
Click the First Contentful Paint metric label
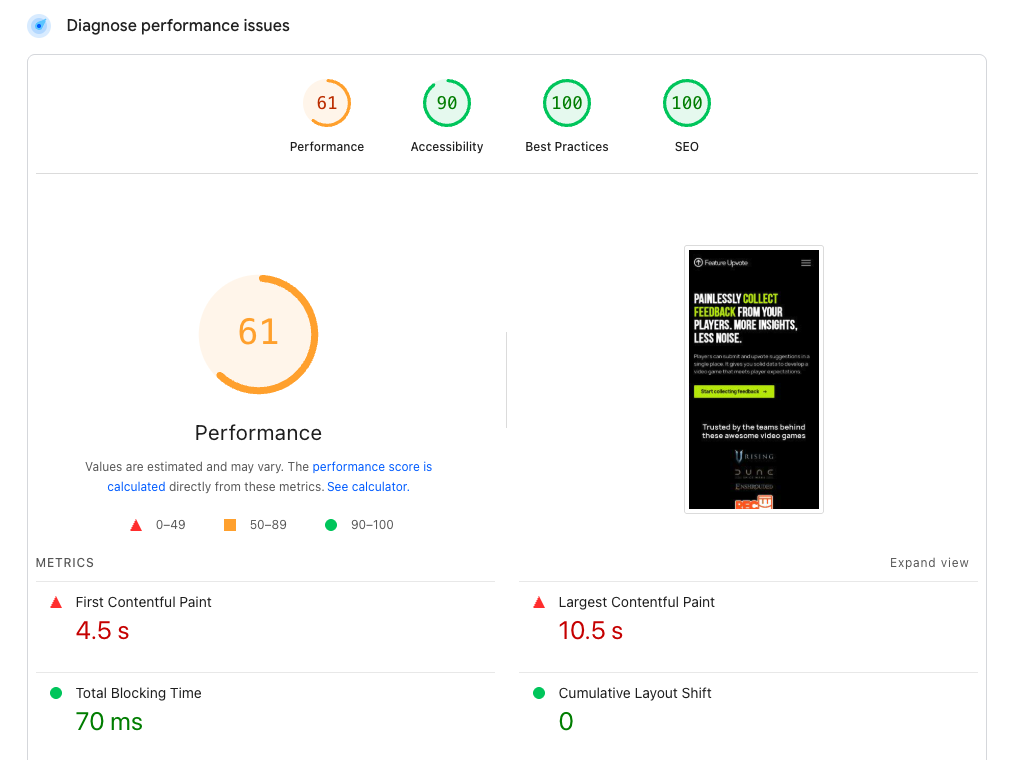click(x=143, y=601)
